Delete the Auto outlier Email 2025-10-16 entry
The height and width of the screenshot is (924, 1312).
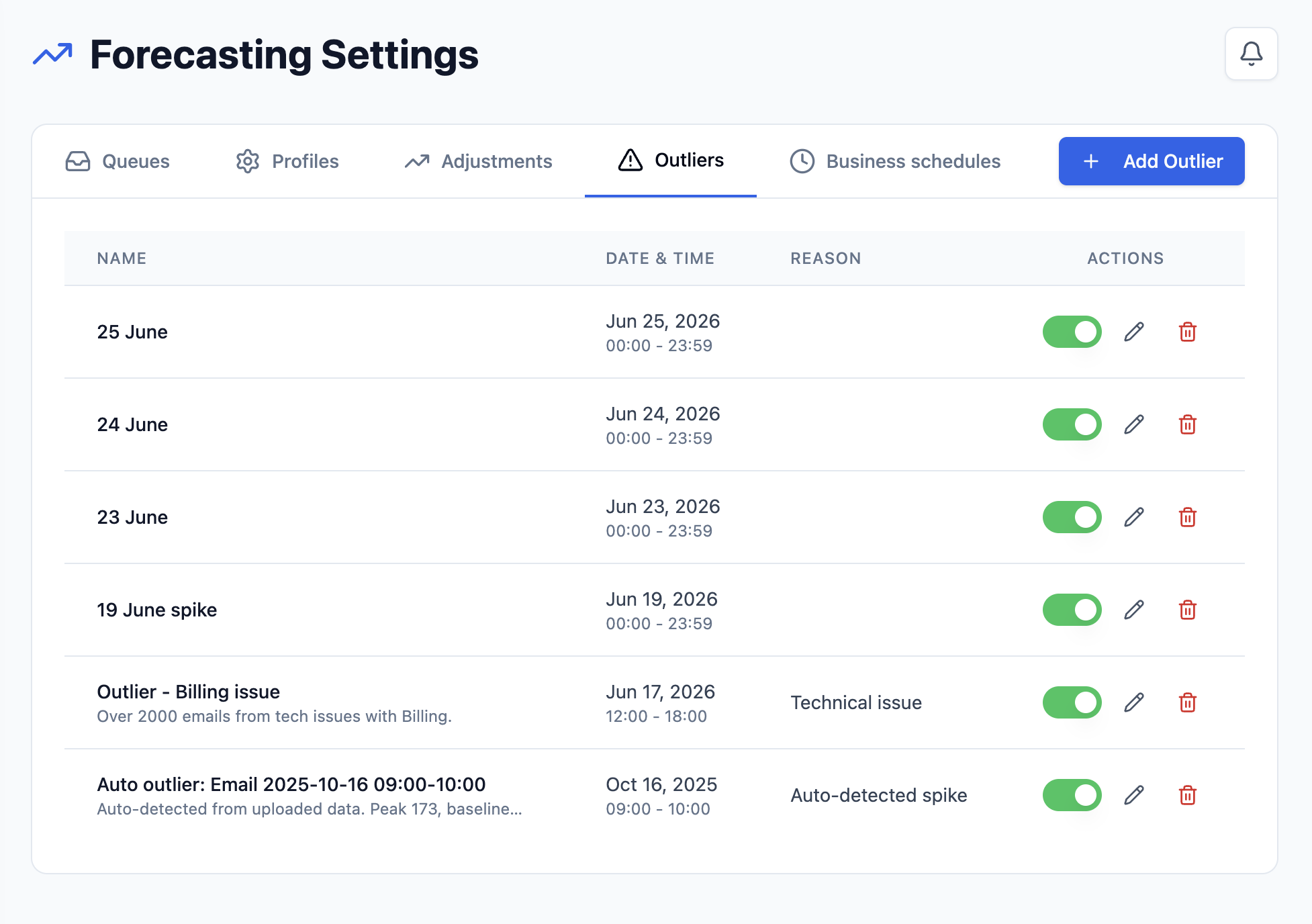1188,795
